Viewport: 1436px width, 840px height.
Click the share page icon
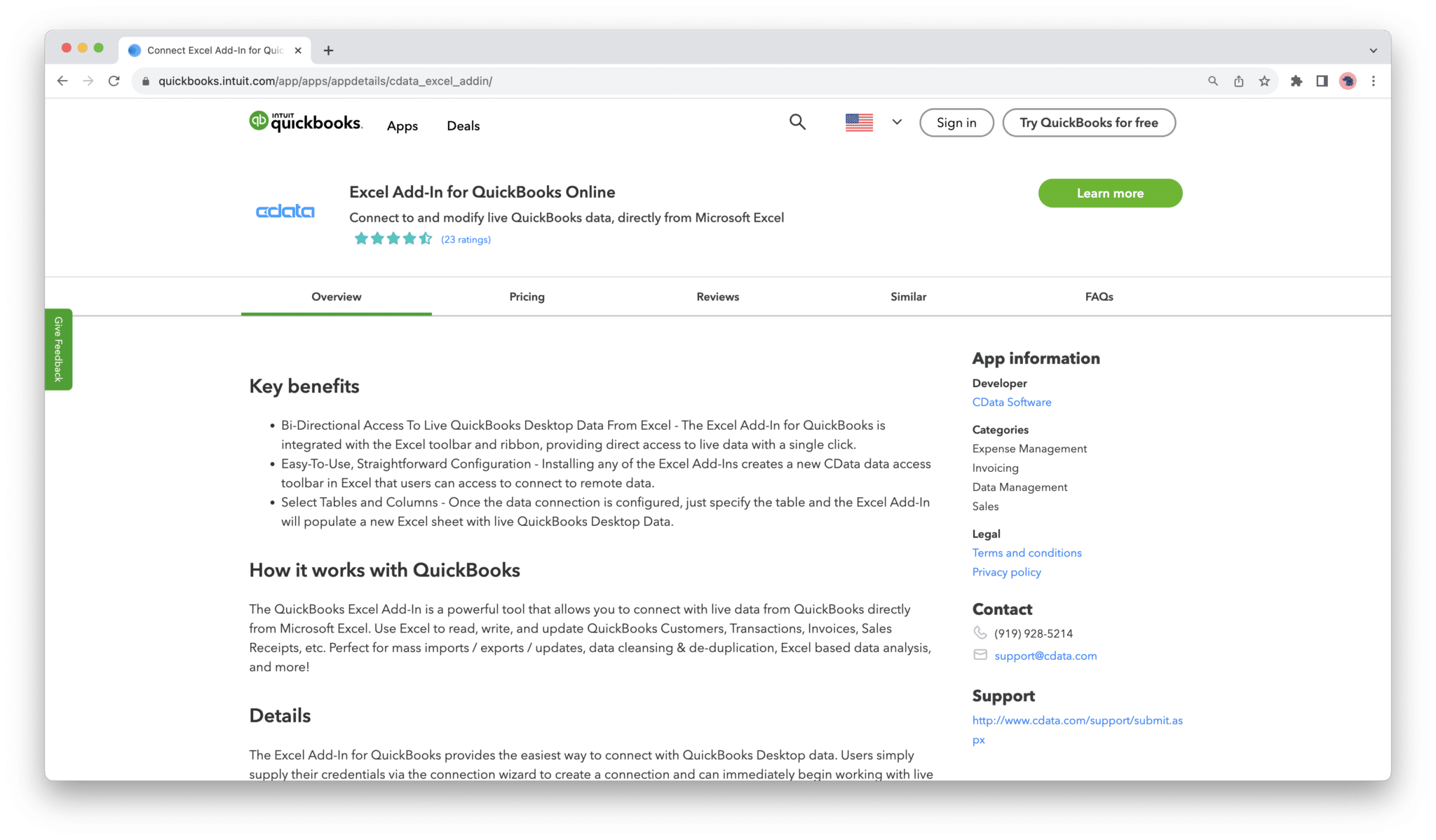tap(1239, 81)
